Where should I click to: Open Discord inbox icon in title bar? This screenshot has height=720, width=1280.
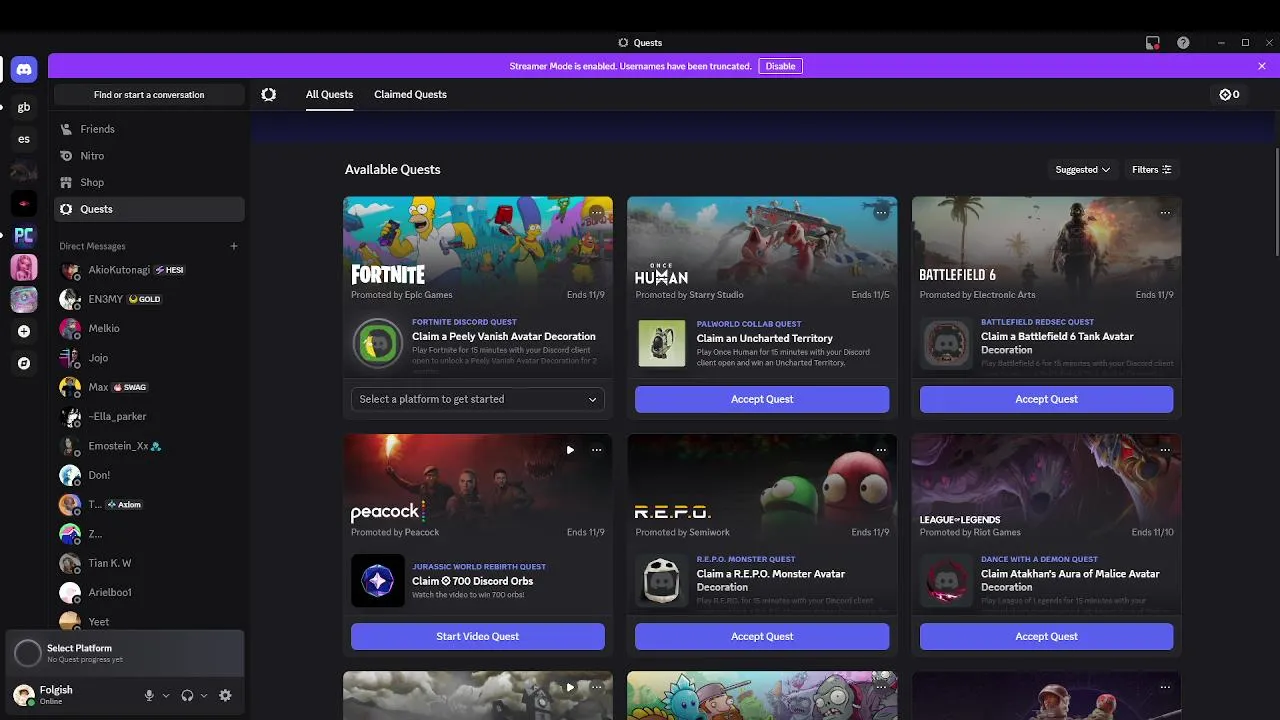[x=1153, y=43]
